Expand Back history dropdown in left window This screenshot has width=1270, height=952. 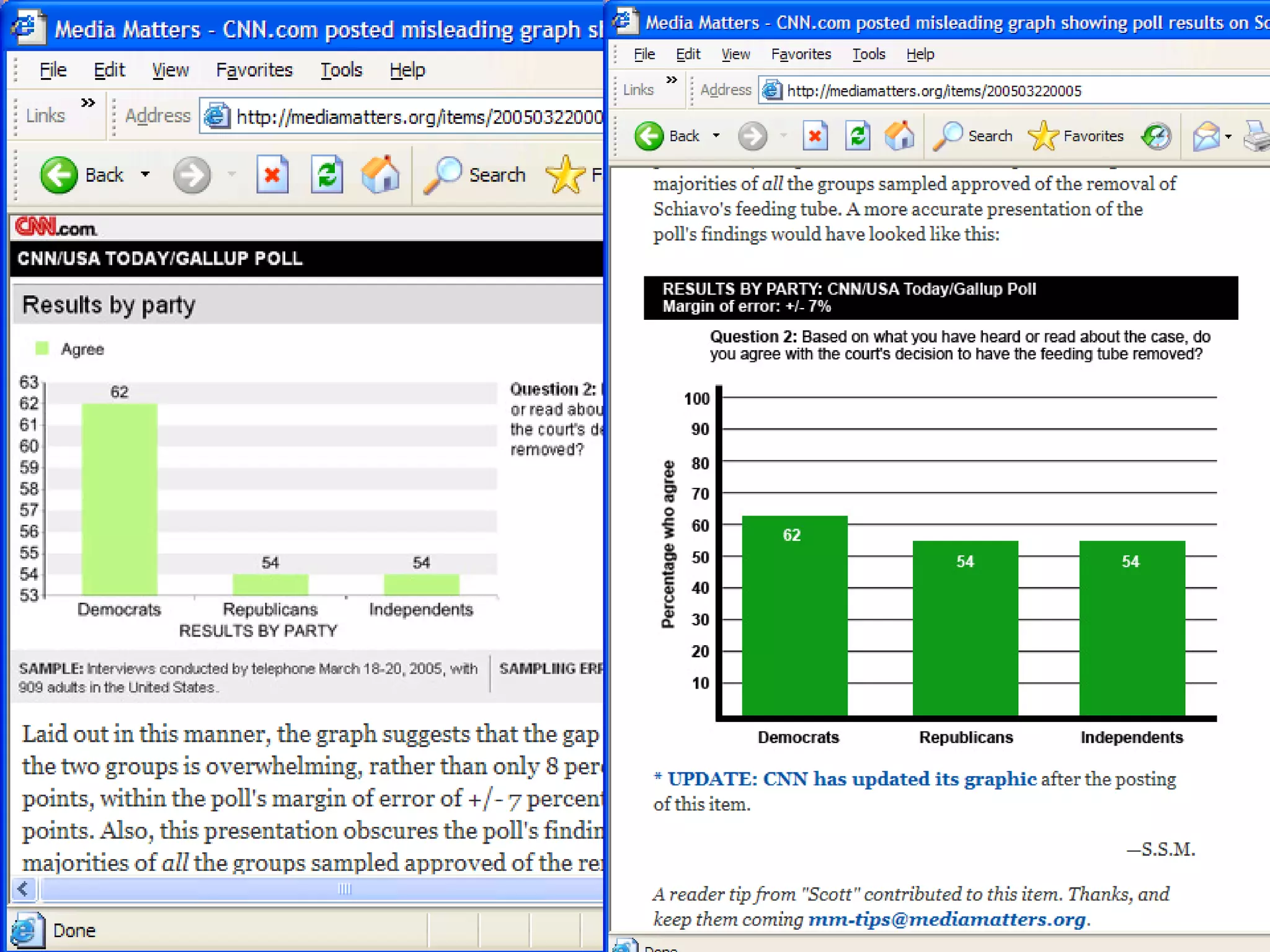pyautogui.click(x=145, y=175)
